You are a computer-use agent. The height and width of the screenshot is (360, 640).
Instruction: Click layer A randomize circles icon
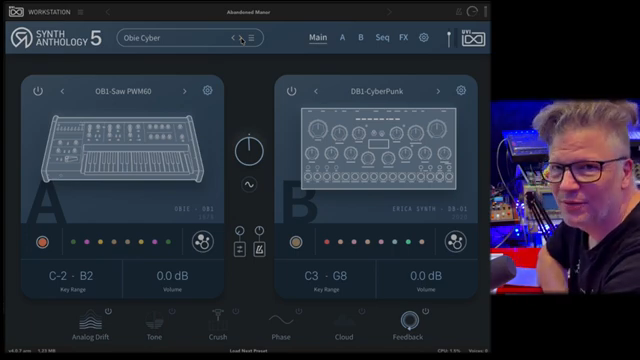point(202,242)
